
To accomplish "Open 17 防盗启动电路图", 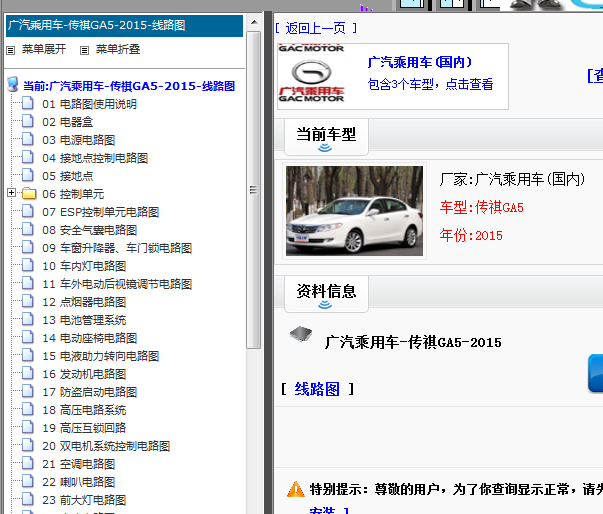I will pyautogui.click(x=90, y=392).
